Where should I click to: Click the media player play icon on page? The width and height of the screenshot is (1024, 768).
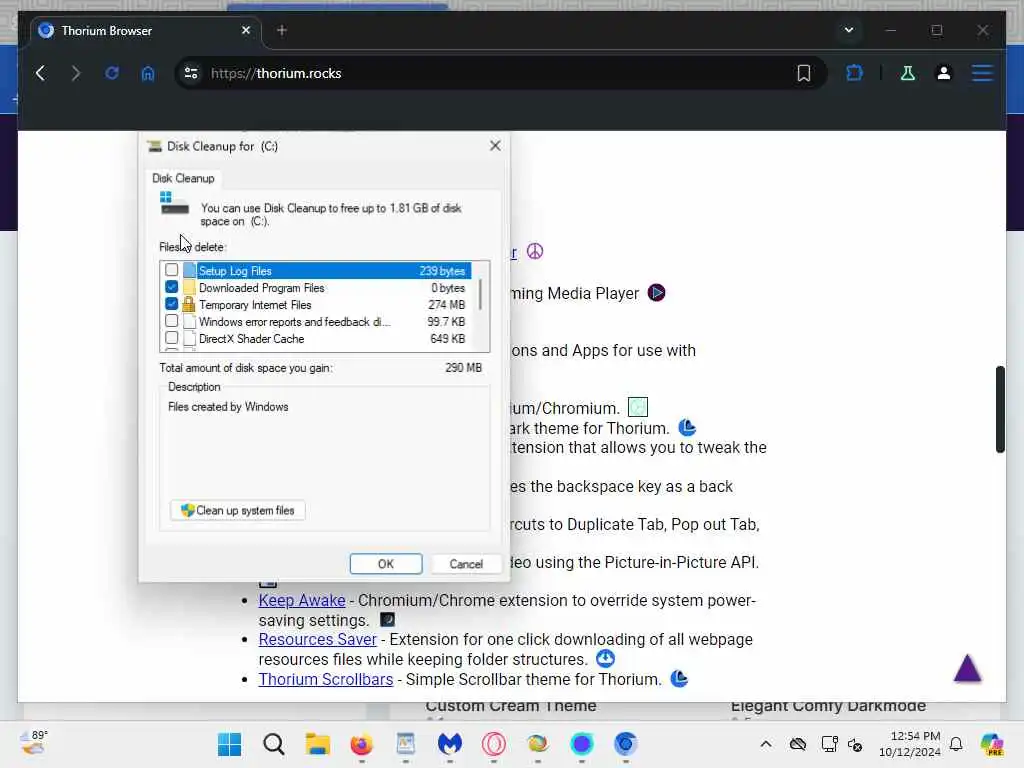click(656, 293)
